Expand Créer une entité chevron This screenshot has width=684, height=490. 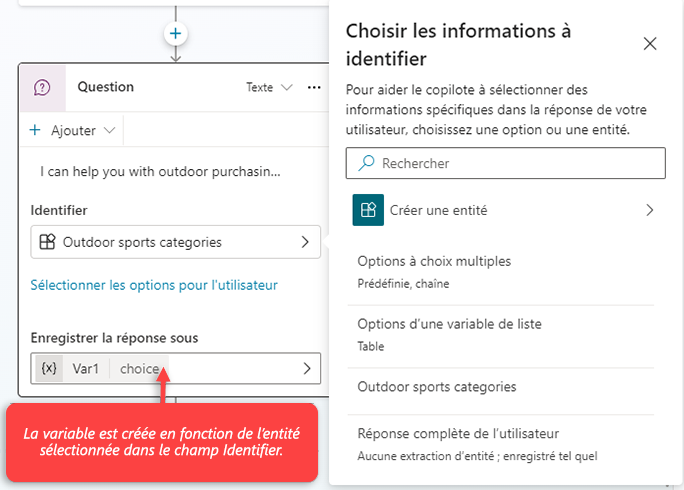pyautogui.click(x=650, y=210)
